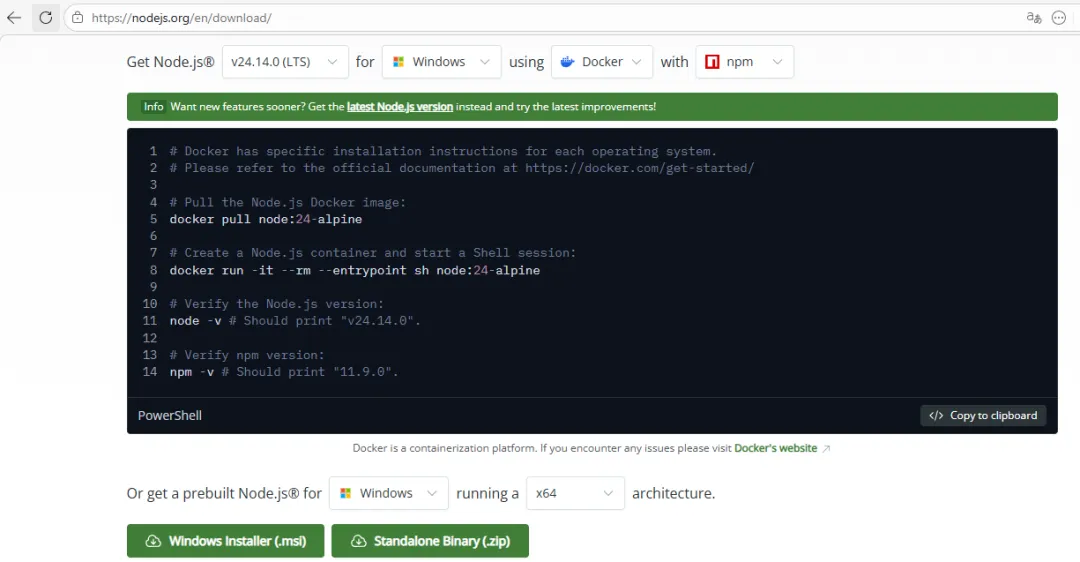Screen dimensions: 1080x562
Task: Open the npm package manager dropdown
Action: 745,62
